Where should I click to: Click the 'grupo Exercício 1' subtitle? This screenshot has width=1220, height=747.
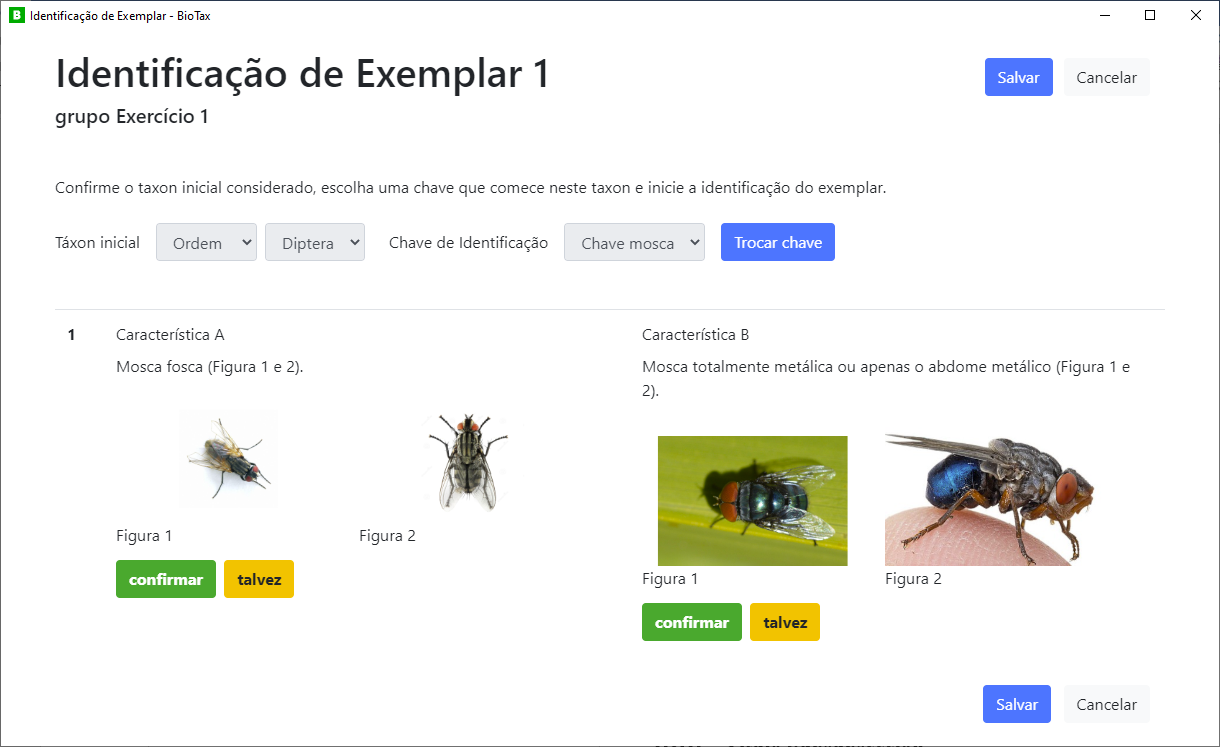pos(132,117)
